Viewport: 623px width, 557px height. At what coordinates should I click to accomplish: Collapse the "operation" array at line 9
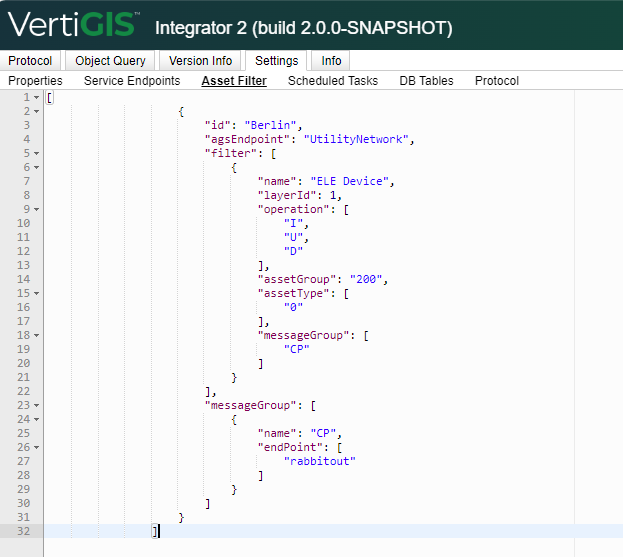37,209
